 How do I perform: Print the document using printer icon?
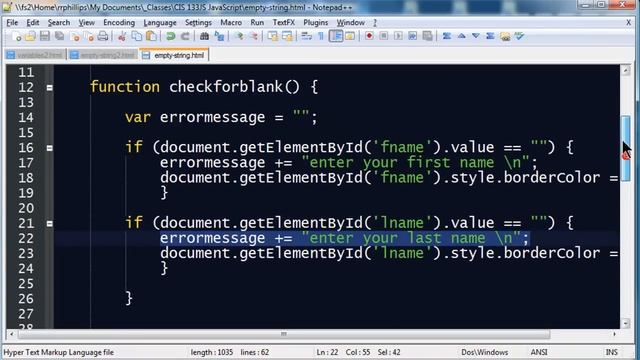pyautogui.click(x=103, y=36)
